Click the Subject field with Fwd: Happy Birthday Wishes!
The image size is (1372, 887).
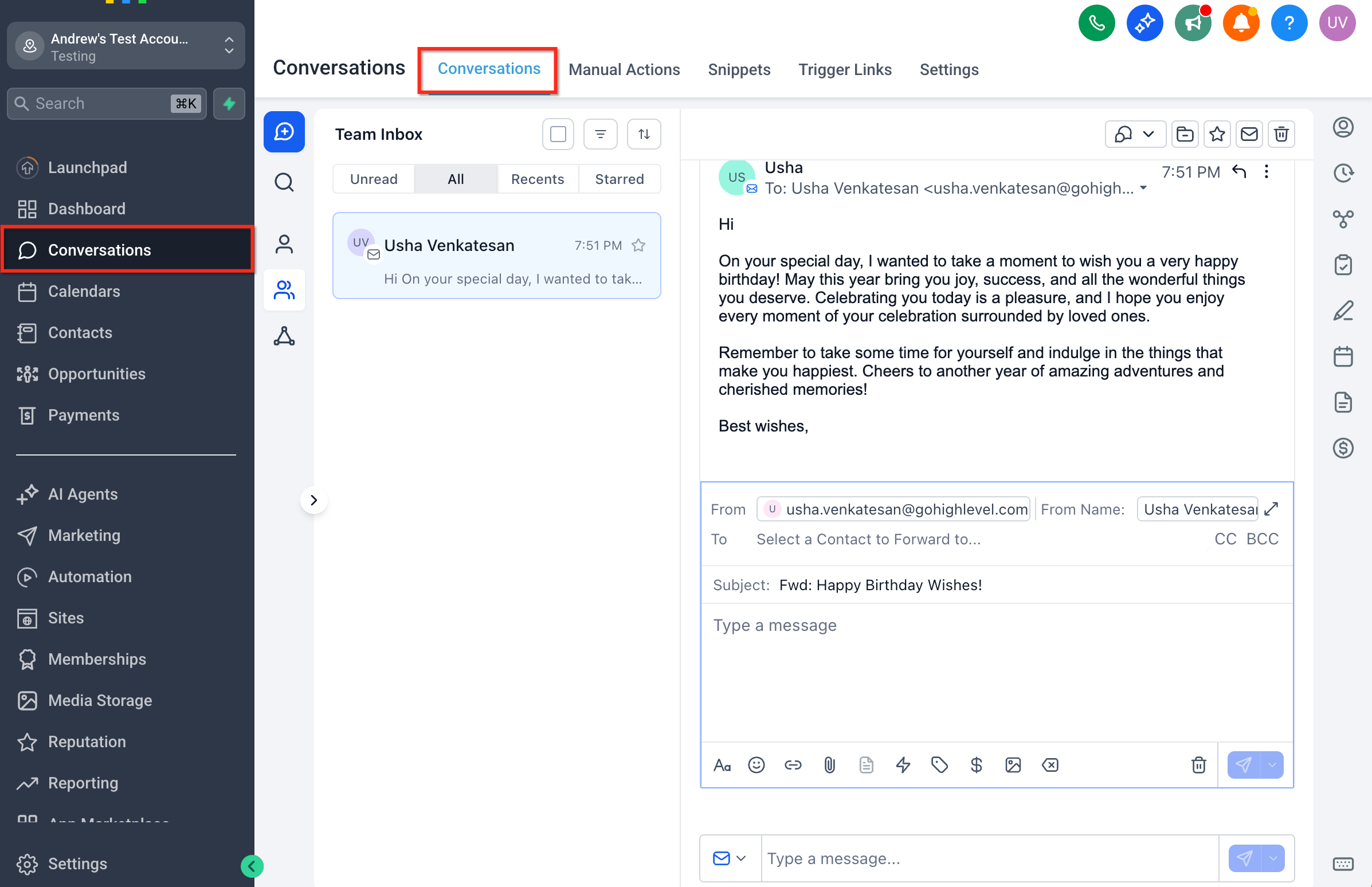coord(880,584)
